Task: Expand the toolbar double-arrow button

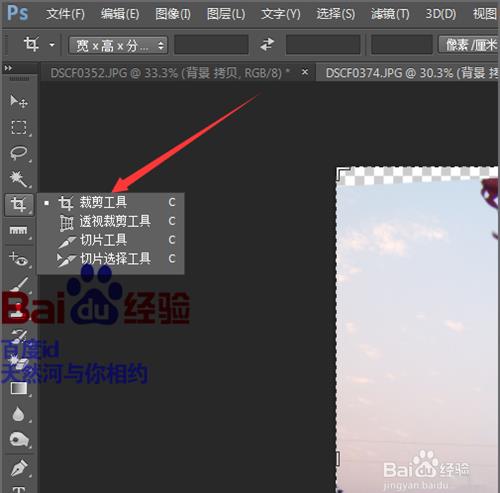Action: click(8, 68)
